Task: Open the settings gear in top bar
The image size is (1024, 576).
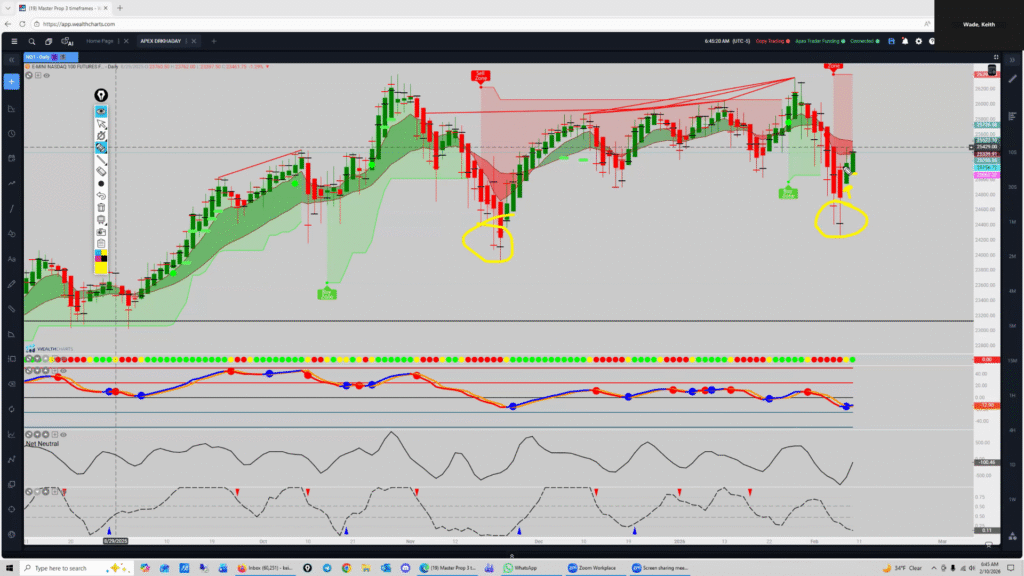Action: [x=917, y=41]
